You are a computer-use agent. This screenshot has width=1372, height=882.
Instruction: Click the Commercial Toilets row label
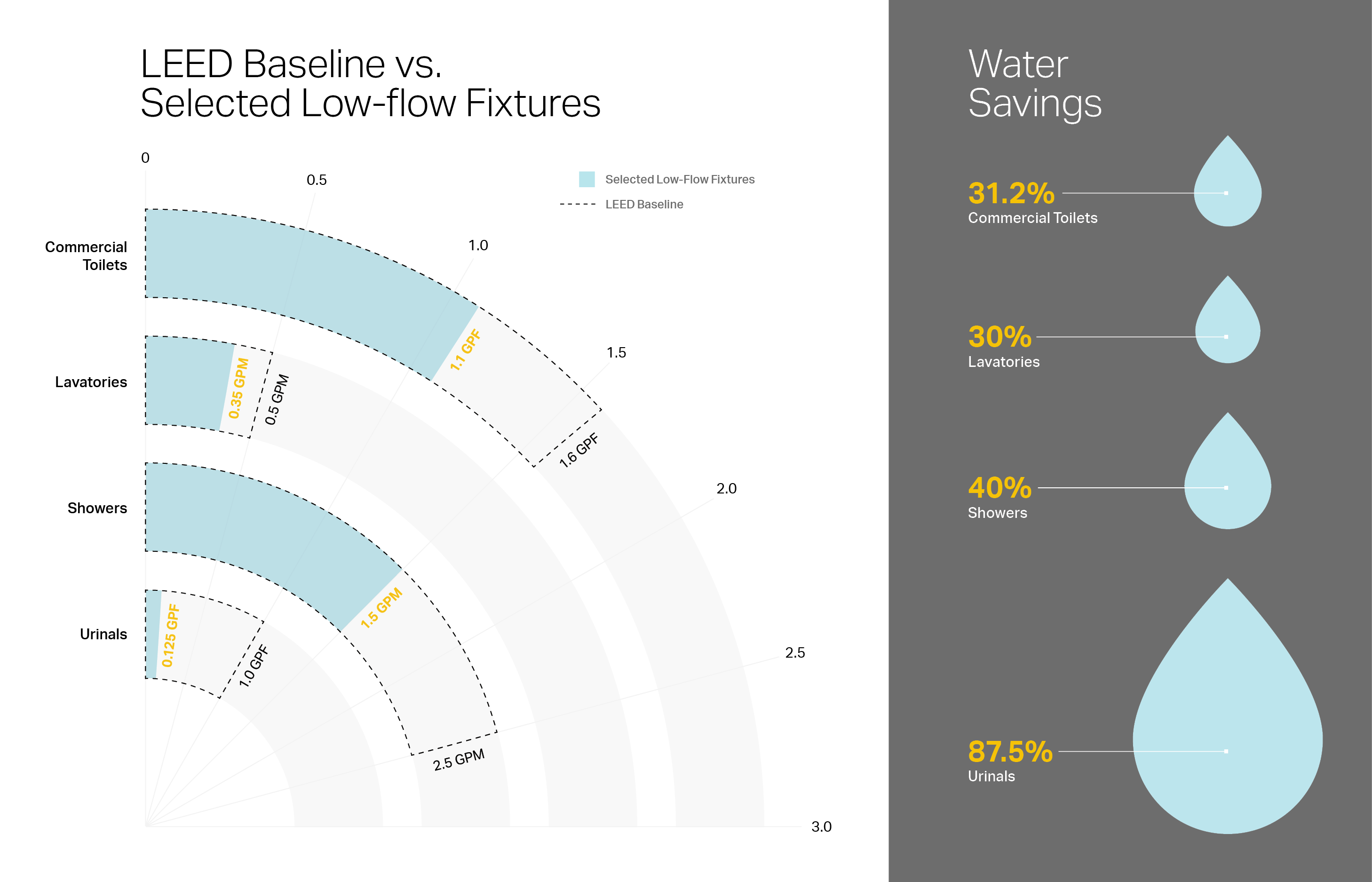[87, 255]
